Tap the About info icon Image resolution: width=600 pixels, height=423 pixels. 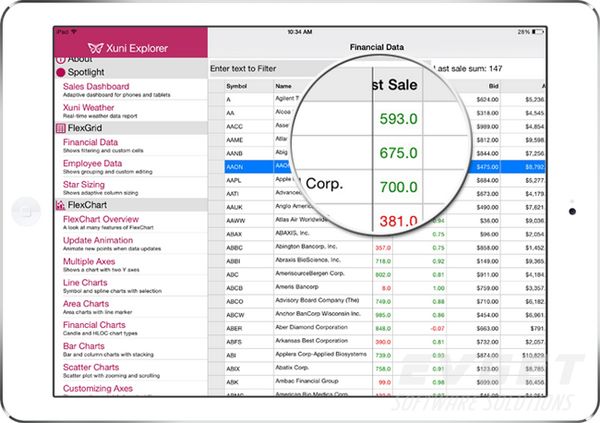(x=60, y=60)
